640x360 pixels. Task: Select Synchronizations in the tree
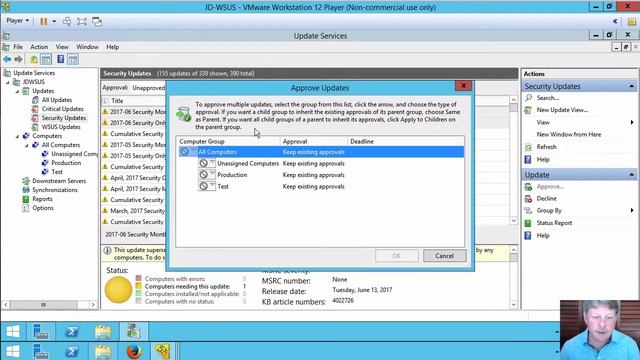click(x=55, y=190)
